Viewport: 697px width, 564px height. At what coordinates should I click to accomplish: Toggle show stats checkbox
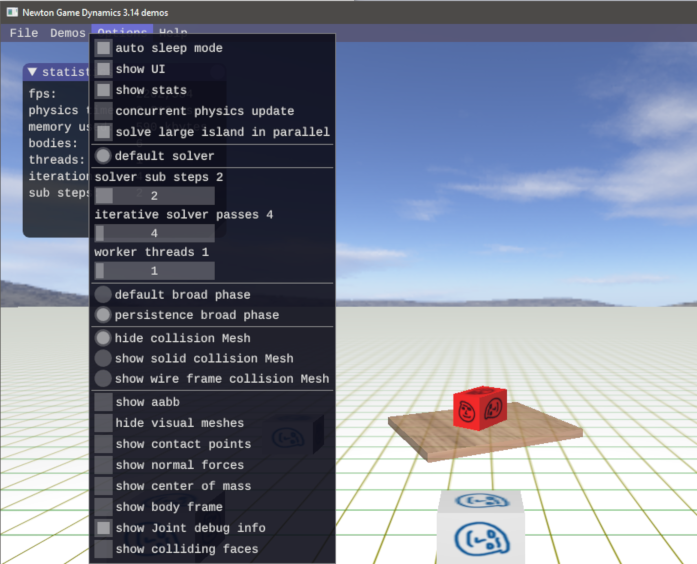point(104,90)
